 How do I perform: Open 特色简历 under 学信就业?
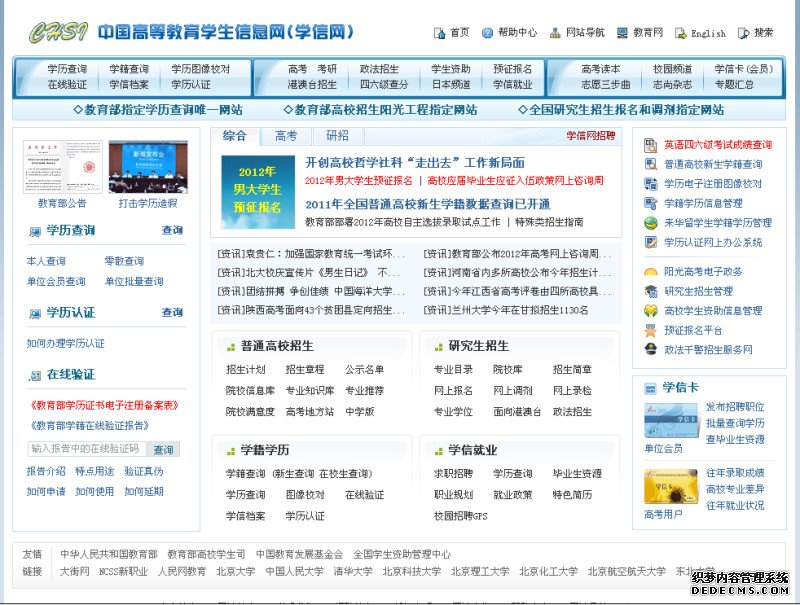coord(572,495)
